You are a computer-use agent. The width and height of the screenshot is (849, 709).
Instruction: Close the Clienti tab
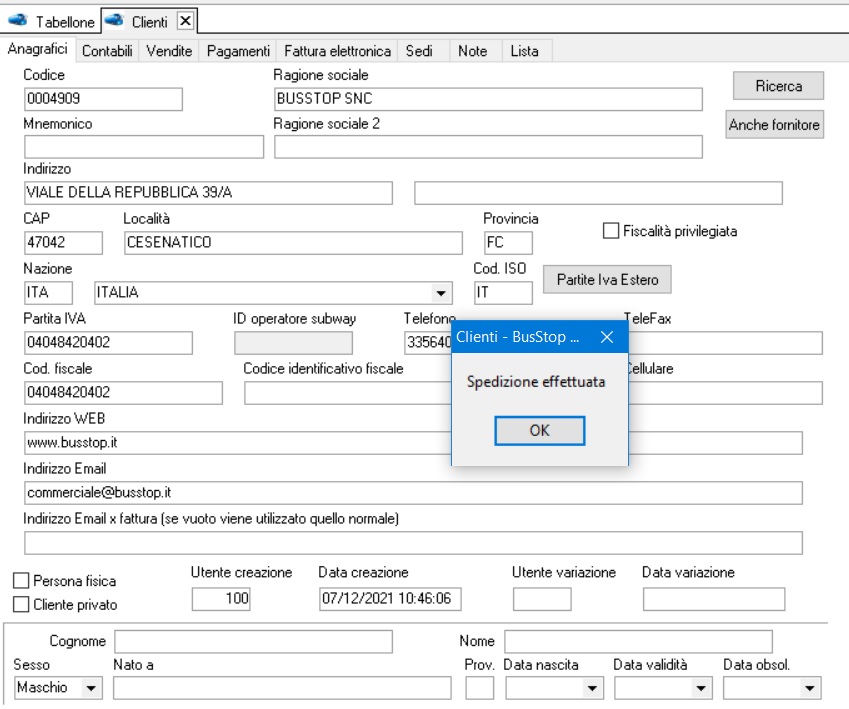185,21
